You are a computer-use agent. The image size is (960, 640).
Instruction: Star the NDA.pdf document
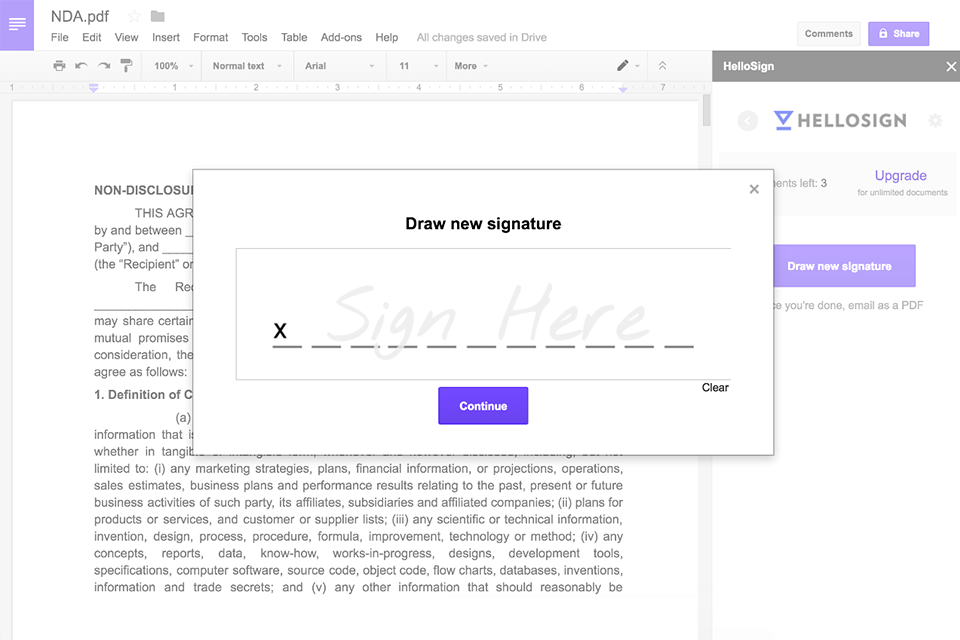click(134, 17)
